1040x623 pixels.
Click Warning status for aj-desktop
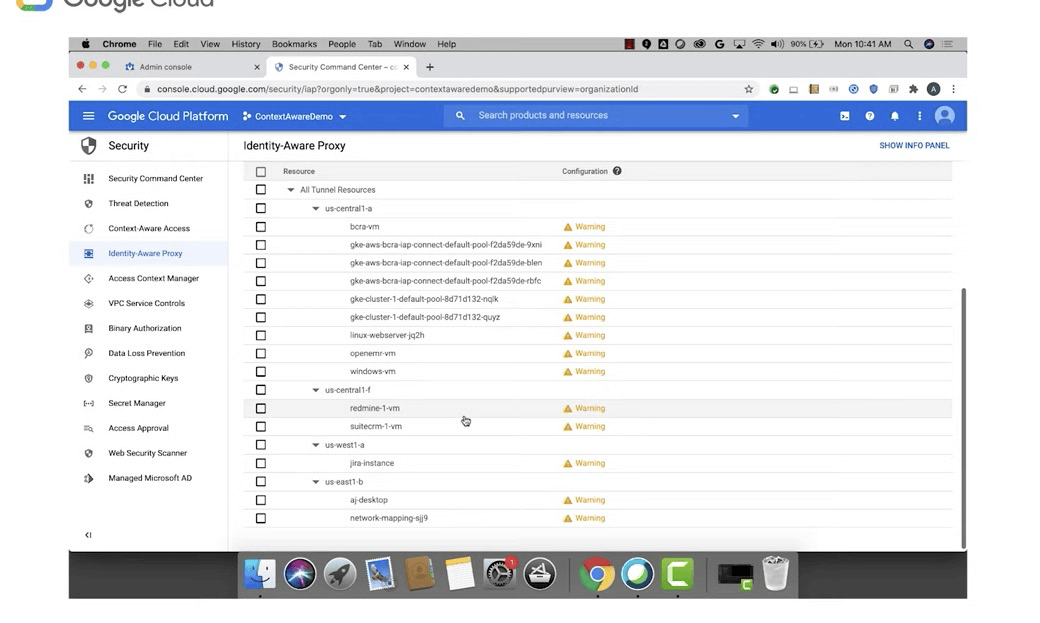[584, 500]
